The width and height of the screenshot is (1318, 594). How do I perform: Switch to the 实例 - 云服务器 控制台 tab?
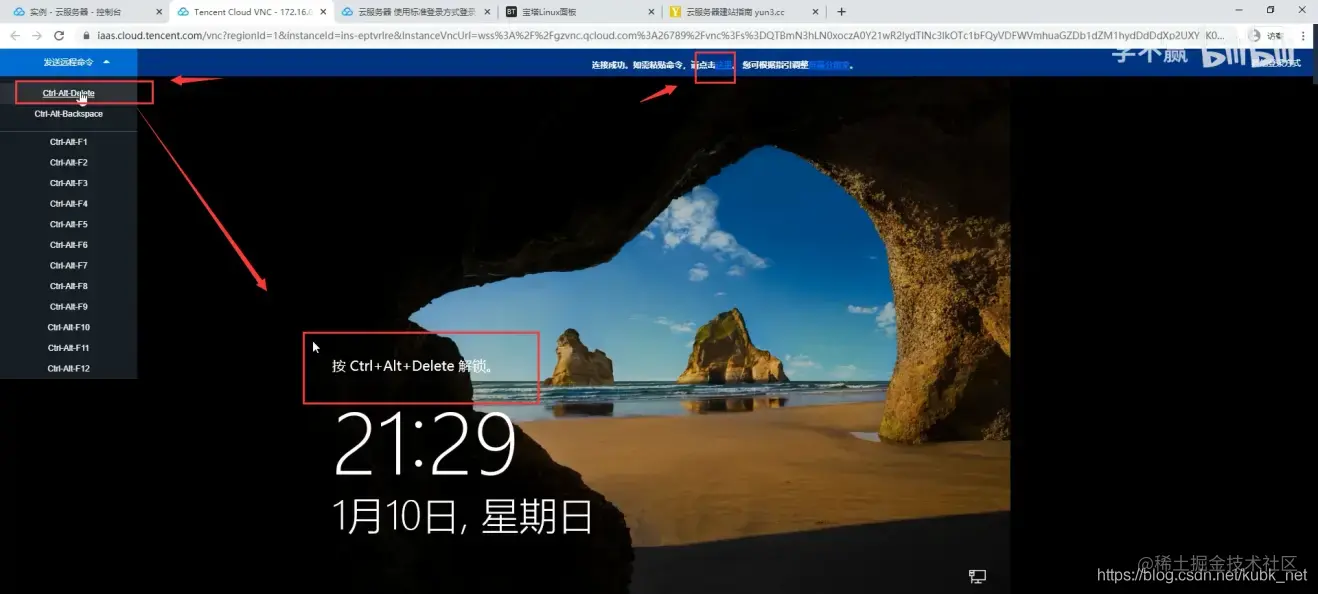pos(75,13)
